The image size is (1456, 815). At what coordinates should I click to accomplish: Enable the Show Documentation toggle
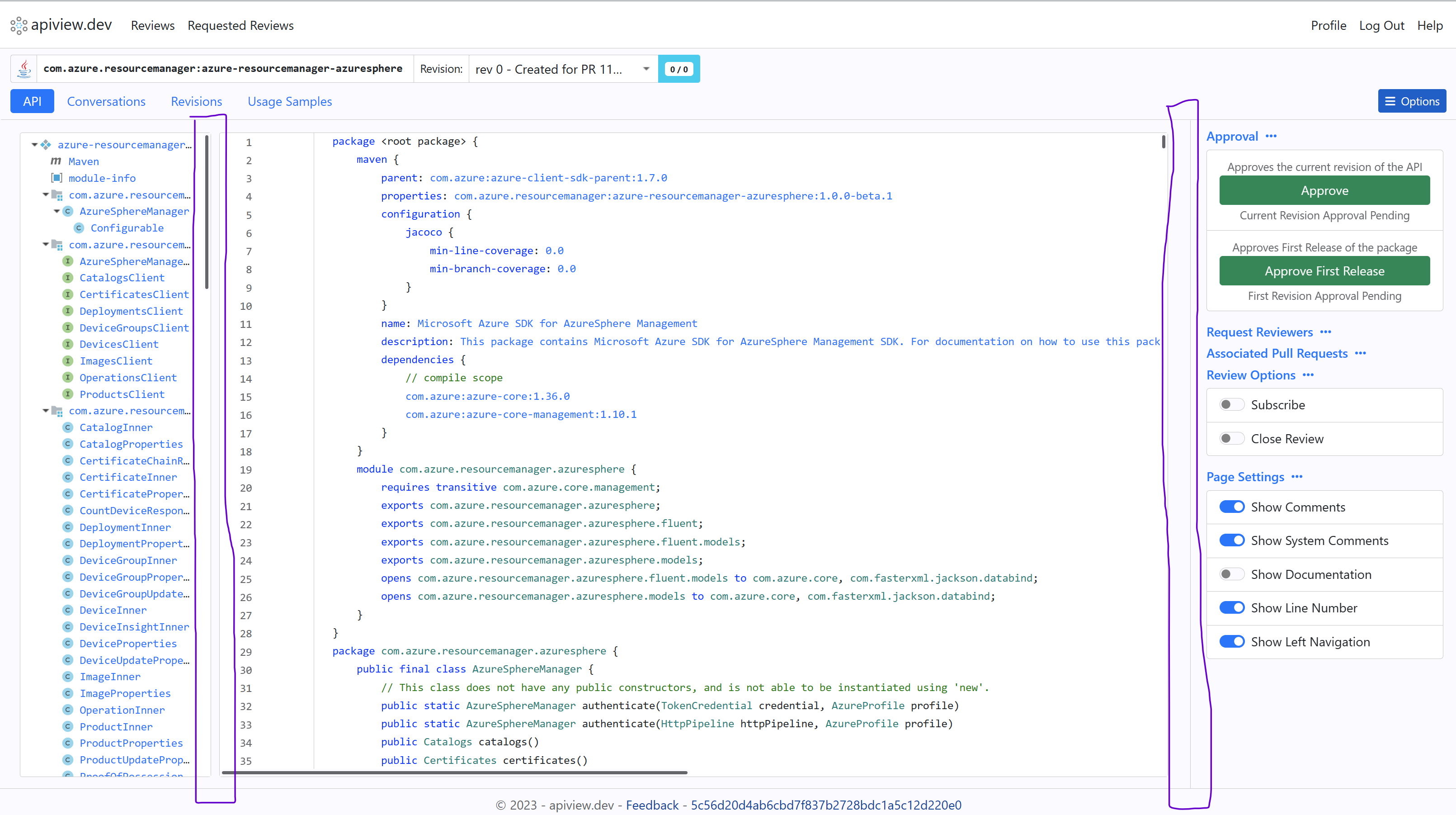[1232, 574]
